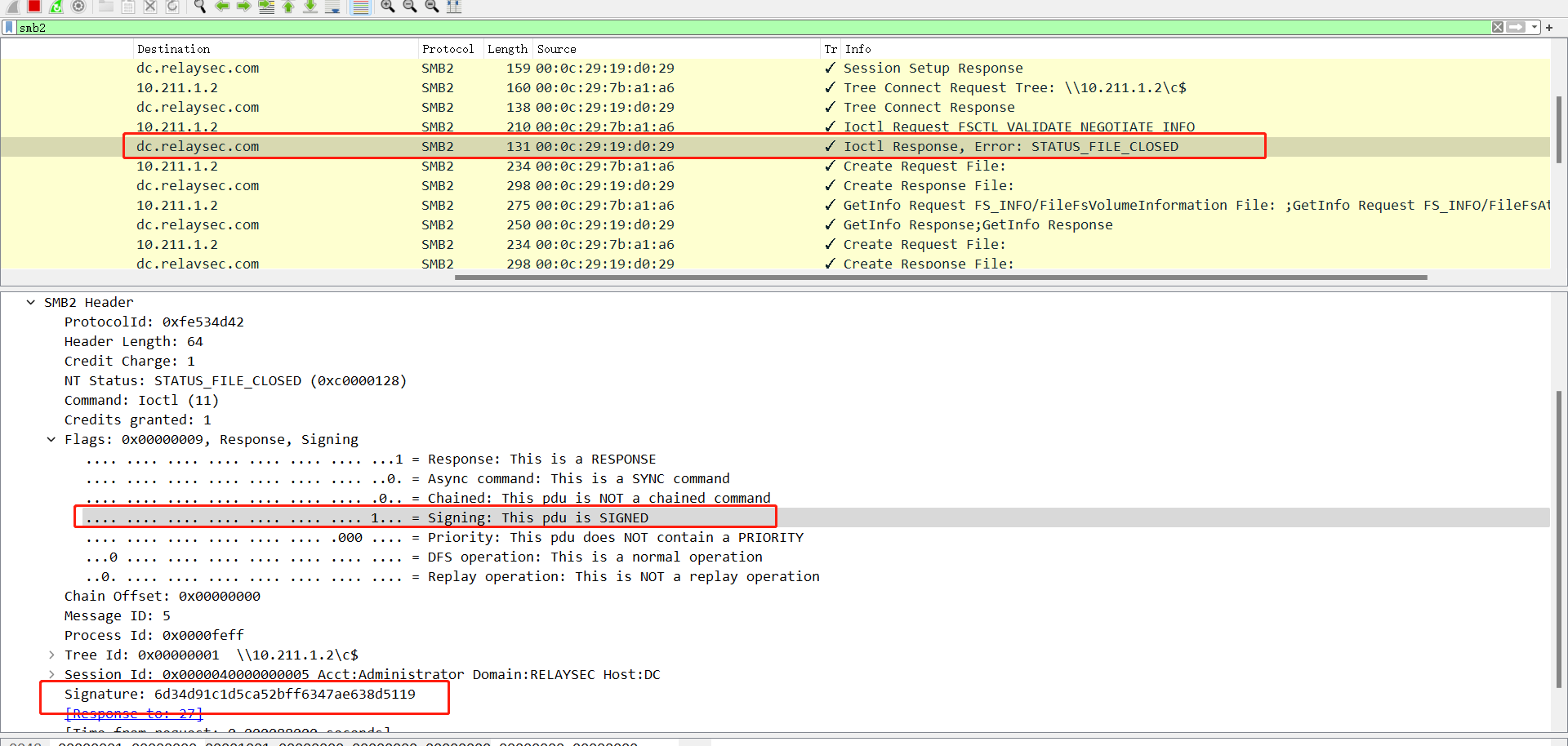
Task: Apply the display filter arrow
Action: pyautogui.click(x=1516, y=27)
